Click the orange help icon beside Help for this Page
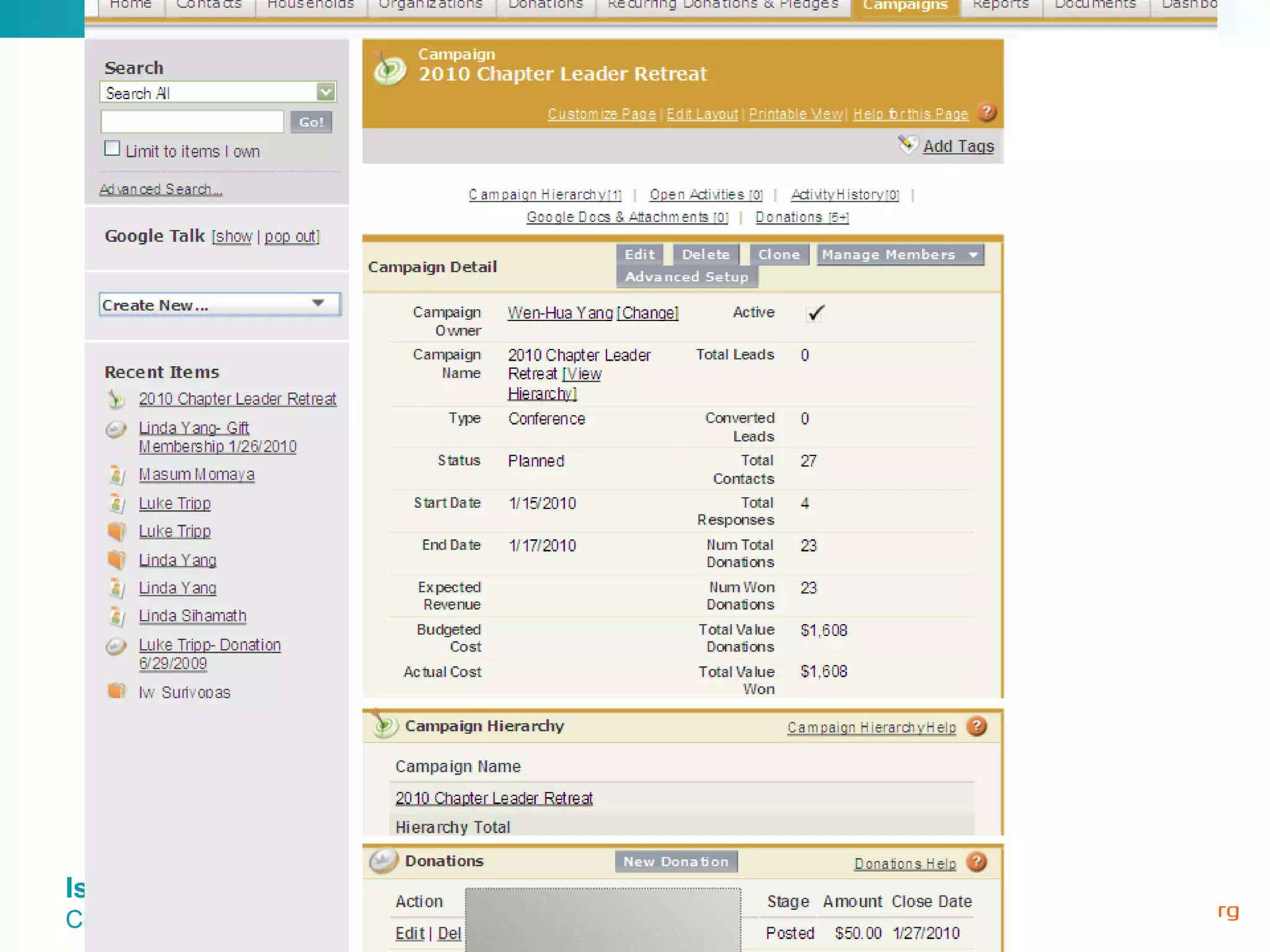This screenshot has height=952, width=1270. (x=986, y=113)
